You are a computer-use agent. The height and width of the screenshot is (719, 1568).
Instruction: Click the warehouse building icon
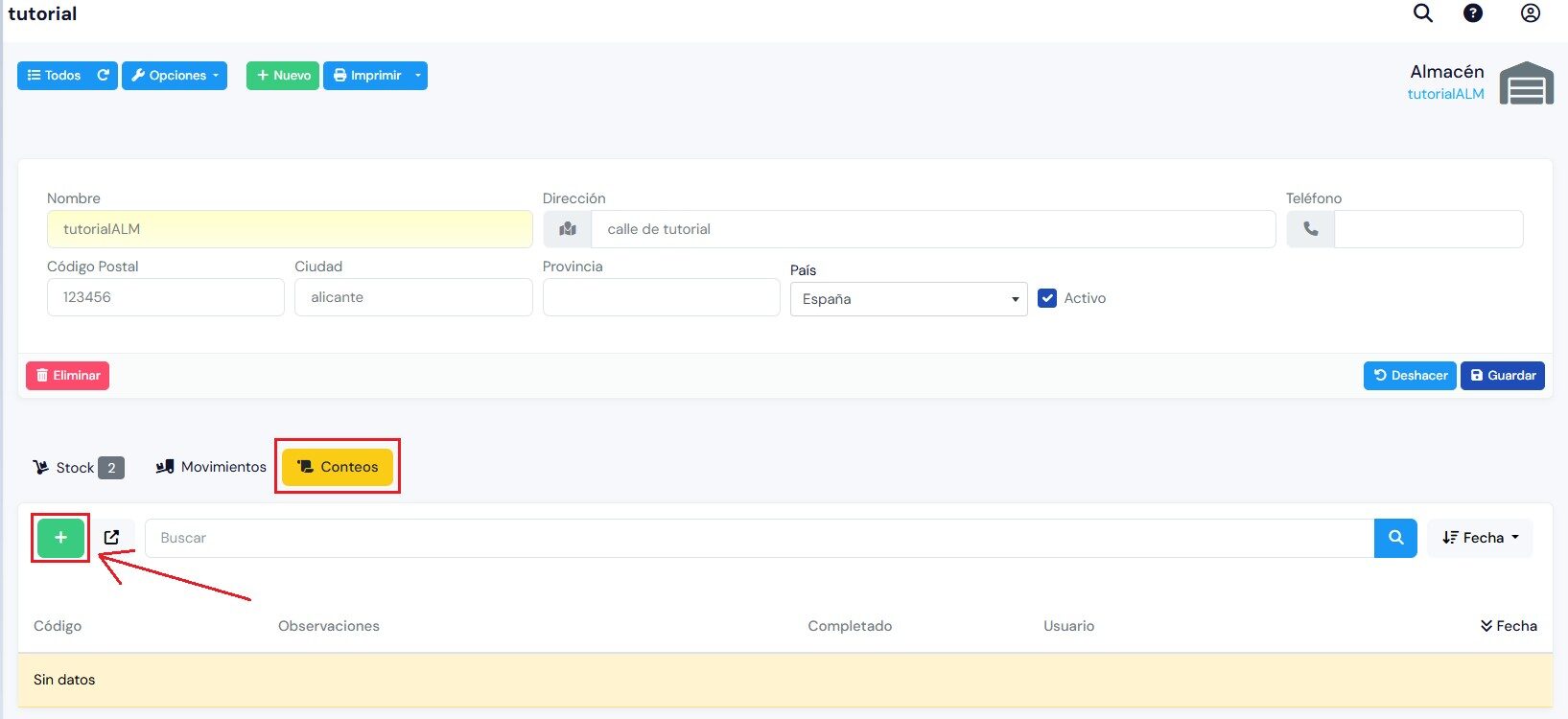[1526, 83]
